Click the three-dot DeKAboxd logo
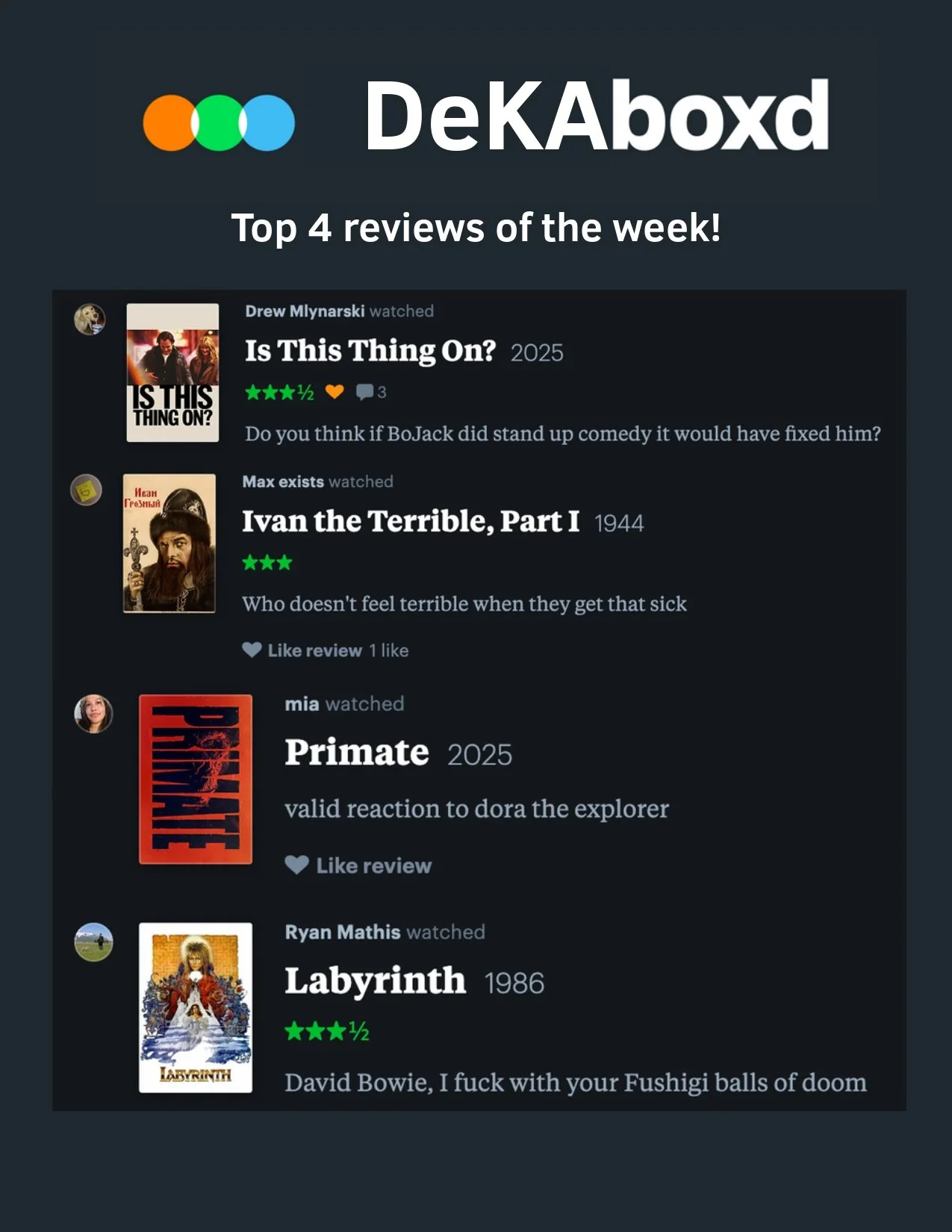This screenshot has height=1232, width=952. [x=219, y=122]
